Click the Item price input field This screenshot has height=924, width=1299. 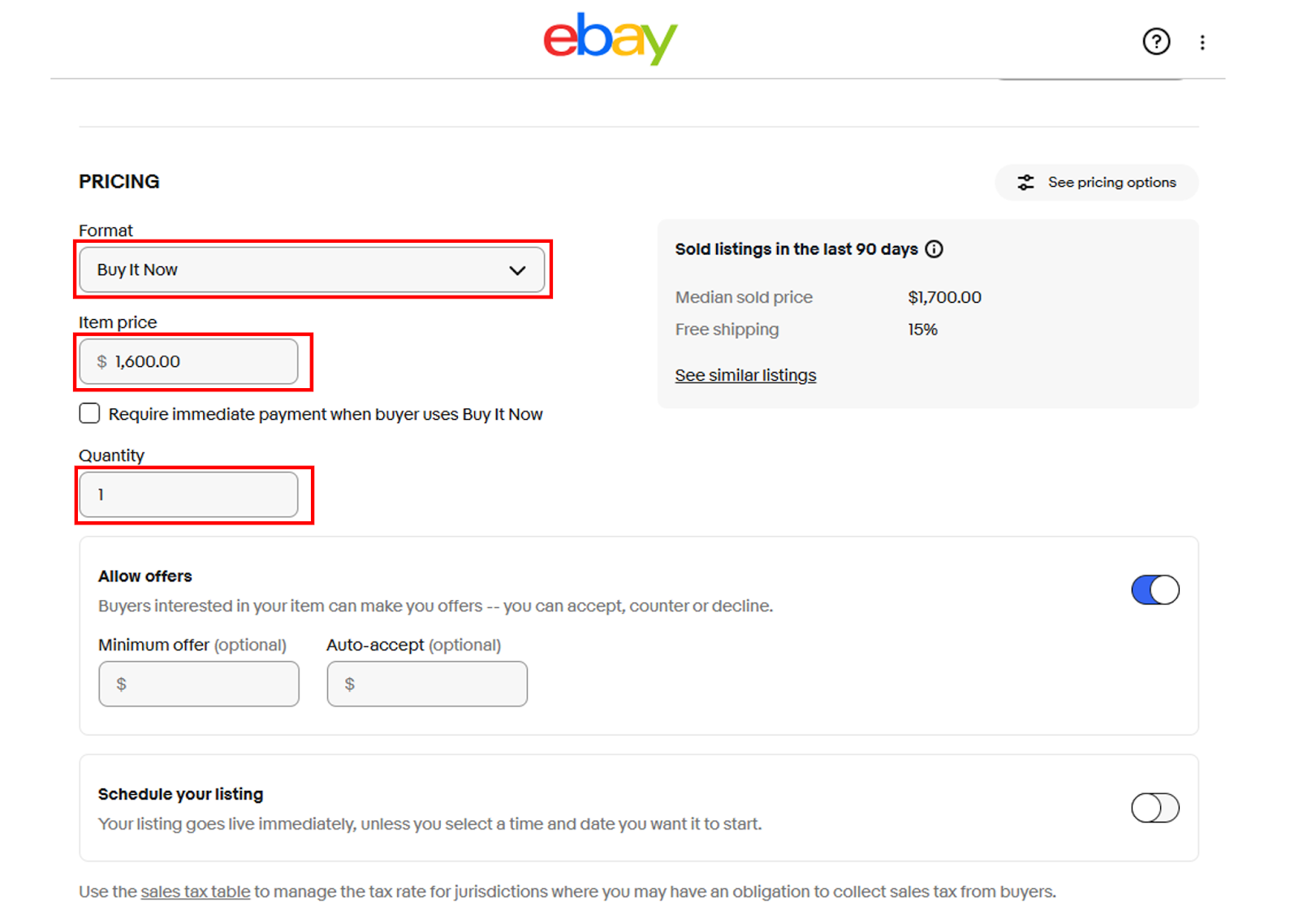click(x=189, y=361)
